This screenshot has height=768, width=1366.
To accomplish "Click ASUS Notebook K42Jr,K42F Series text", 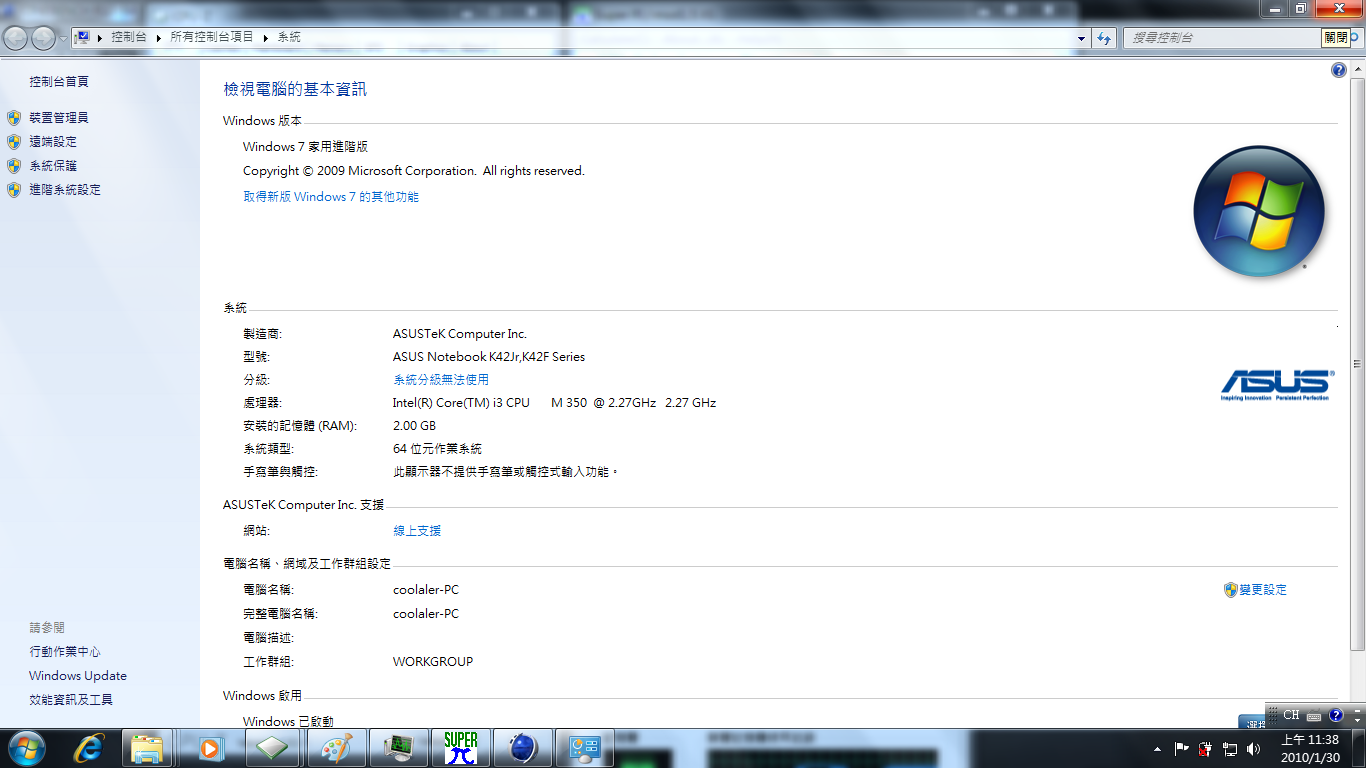I will click(489, 357).
